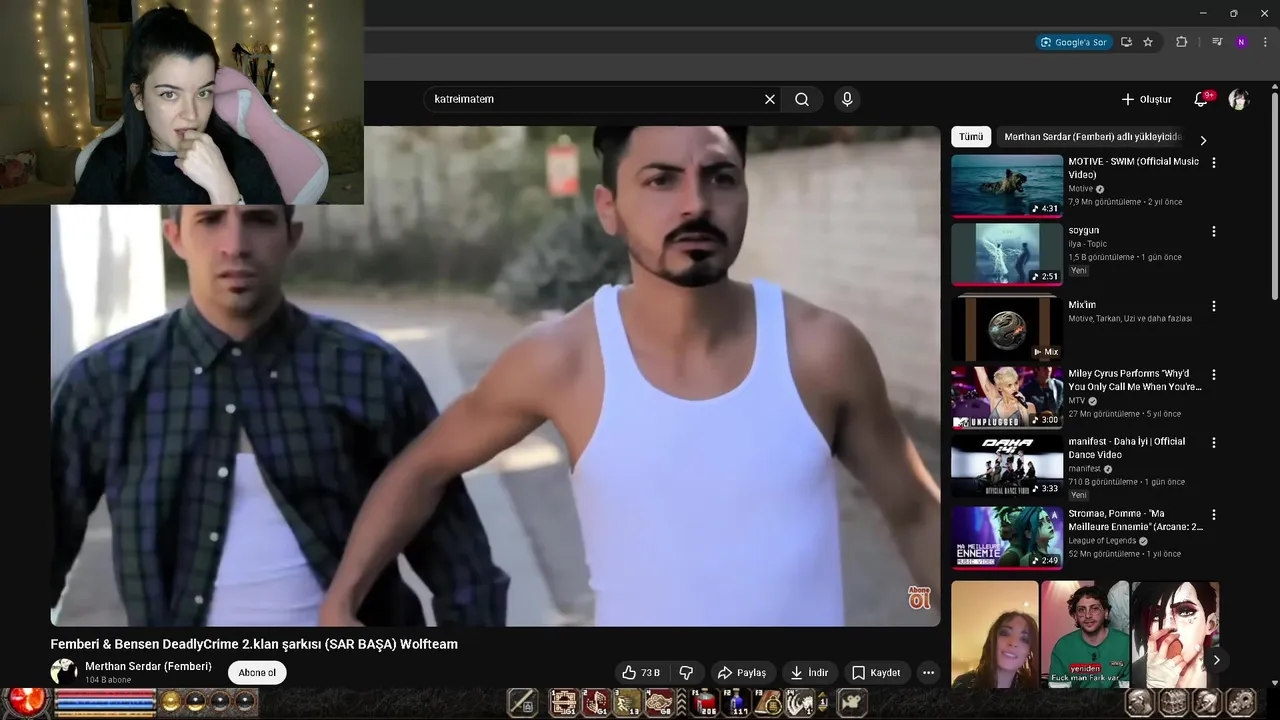Viewport: 1280px width, 720px height.
Task: Click the Google'a Sor button
Action: [x=1074, y=42]
